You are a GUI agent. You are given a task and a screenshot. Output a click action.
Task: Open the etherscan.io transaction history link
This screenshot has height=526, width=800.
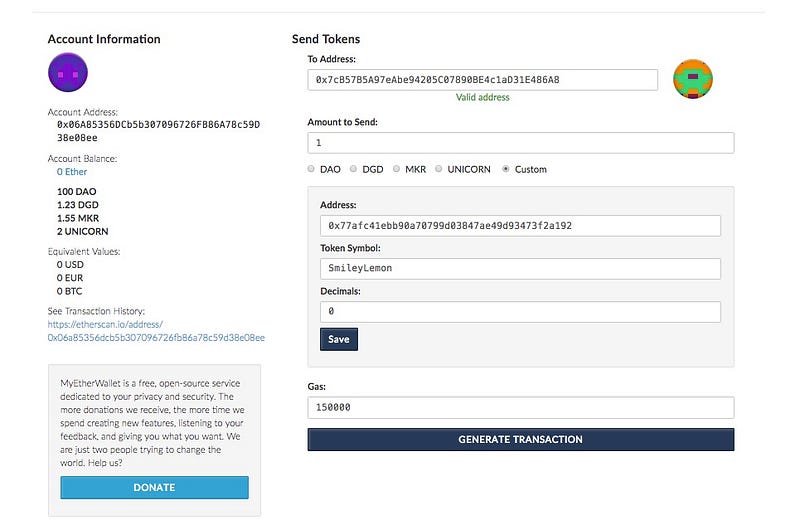tap(156, 331)
